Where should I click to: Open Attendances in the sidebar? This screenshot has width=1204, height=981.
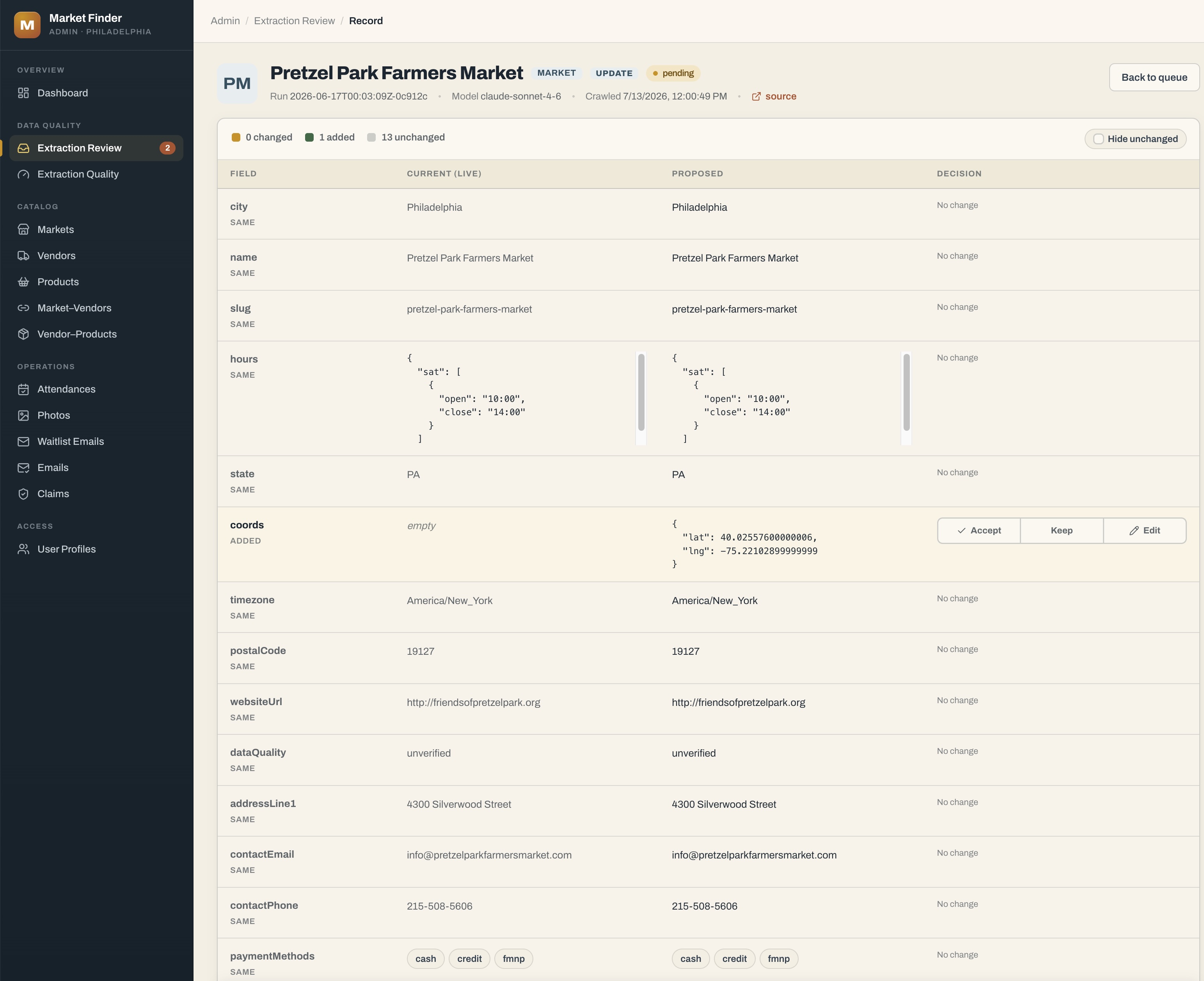click(96, 389)
